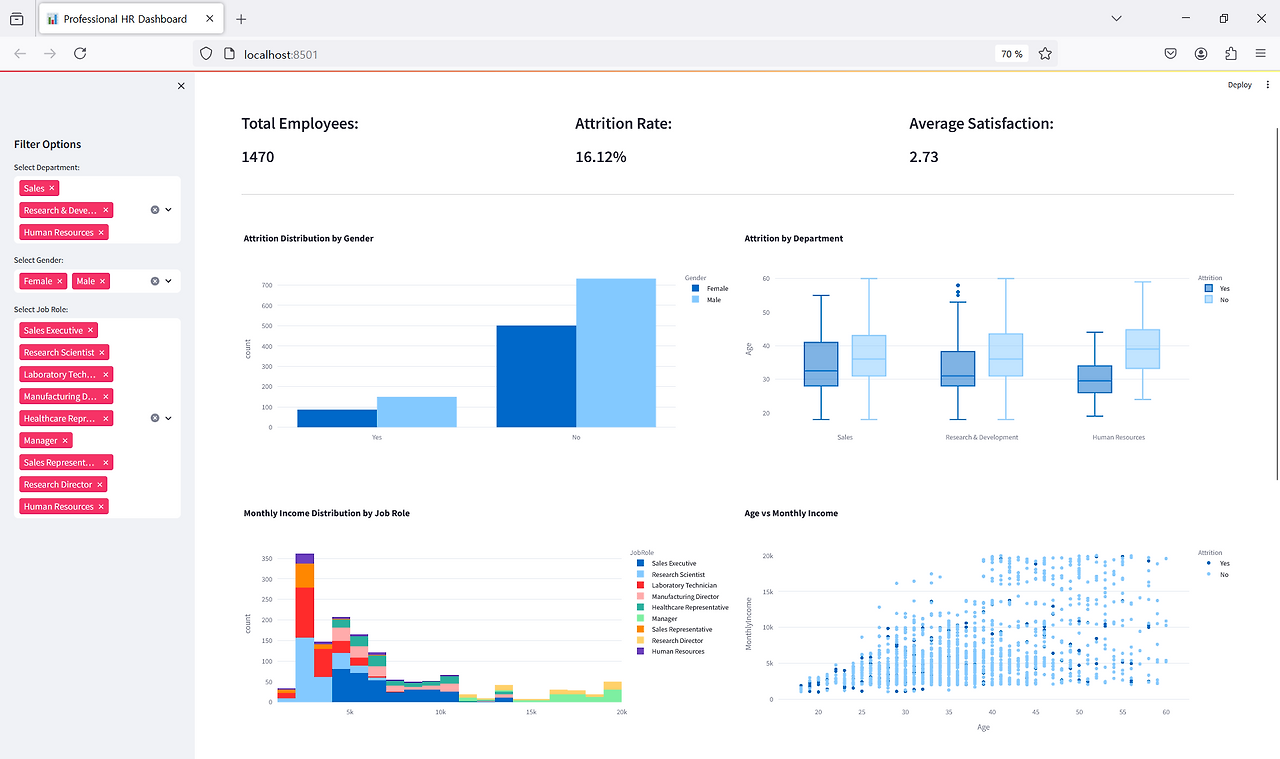Expand the Select Department dropdown
The height and width of the screenshot is (759, 1280).
[168, 210]
